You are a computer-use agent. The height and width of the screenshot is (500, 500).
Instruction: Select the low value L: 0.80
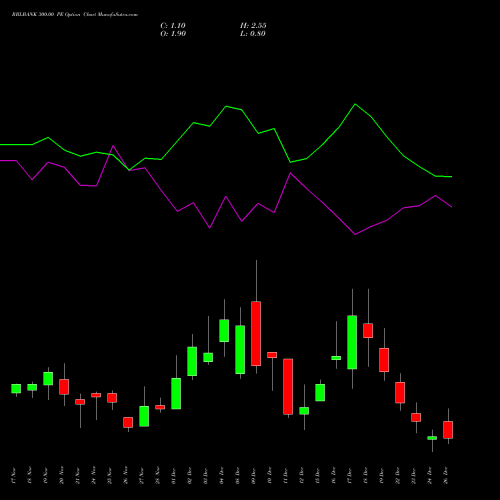coord(253,34)
